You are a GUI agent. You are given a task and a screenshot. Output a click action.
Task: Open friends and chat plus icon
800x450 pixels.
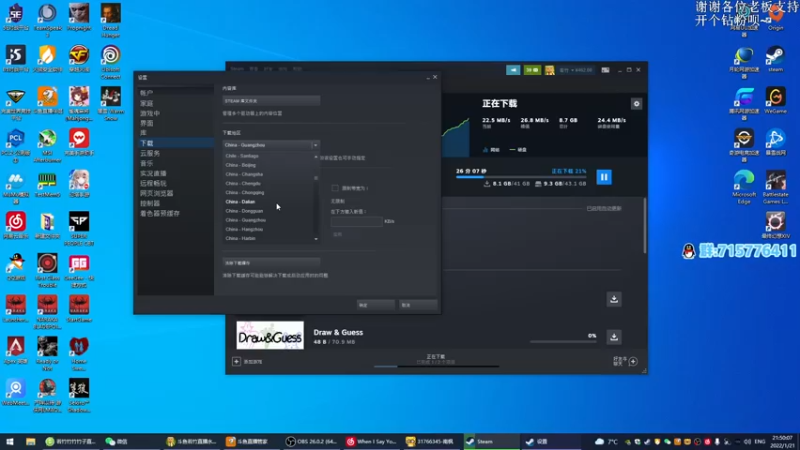[x=633, y=361]
